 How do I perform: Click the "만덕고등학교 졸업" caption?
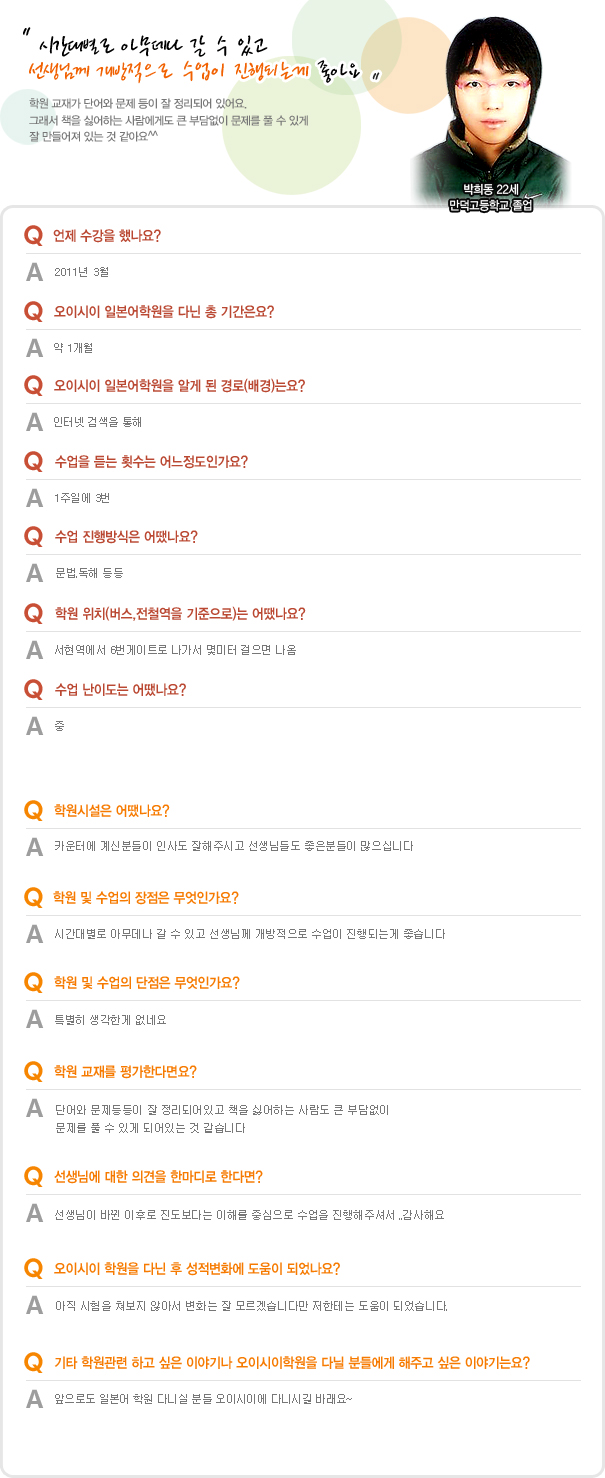point(490,205)
